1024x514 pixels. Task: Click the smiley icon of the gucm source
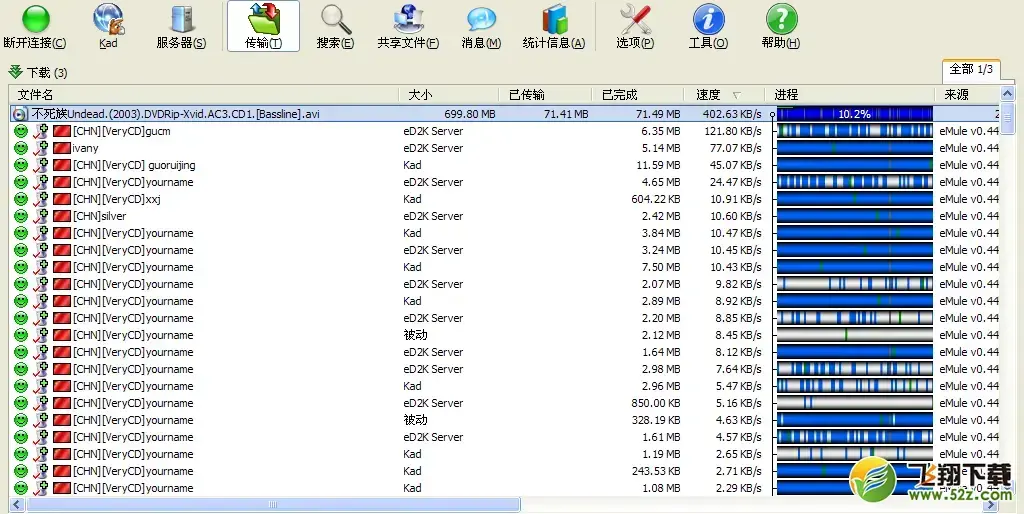tap(21, 131)
